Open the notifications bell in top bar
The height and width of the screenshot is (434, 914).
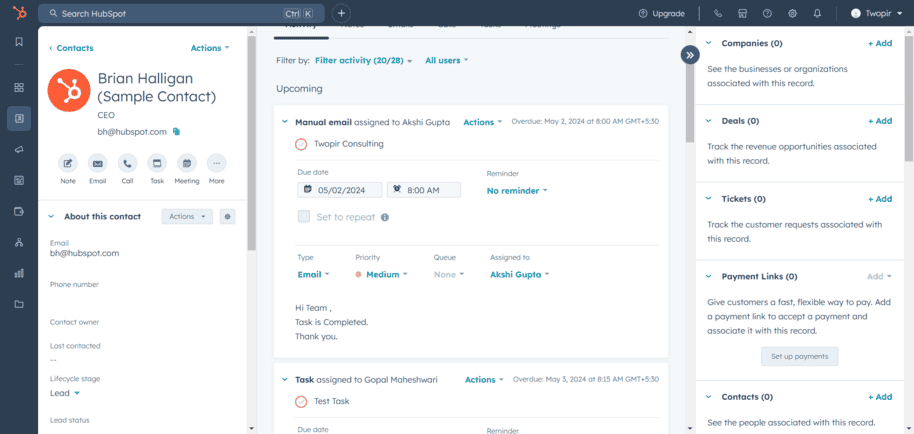pos(817,13)
